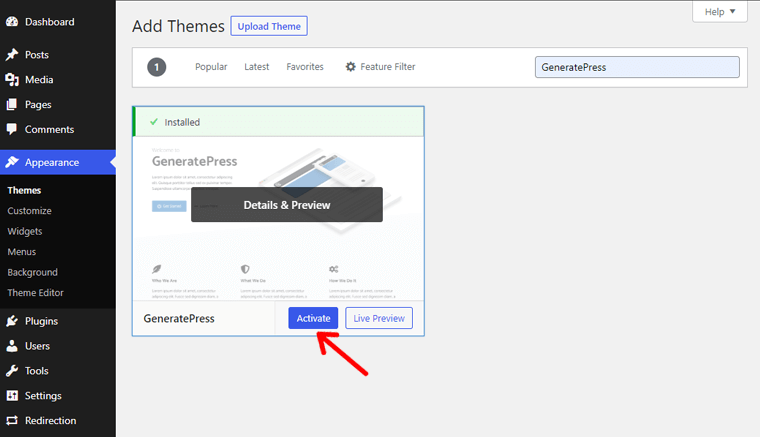
Task: Open the Help dropdown tab
Action: (x=719, y=12)
